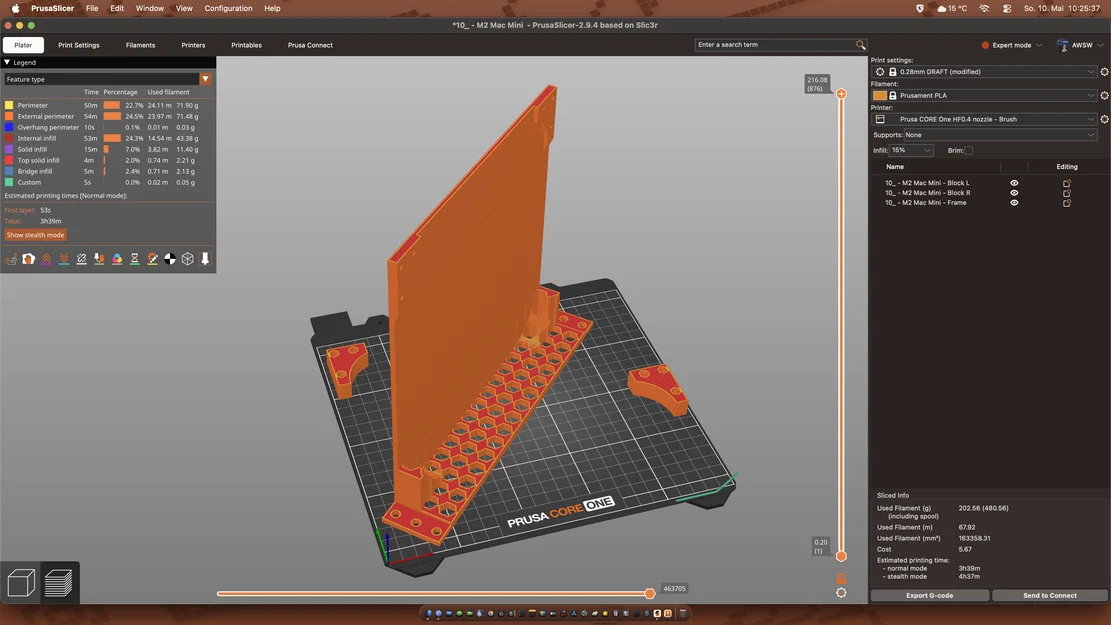Collapse the Legend panel triangle
The height and width of the screenshot is (625, 1111).
7,62
